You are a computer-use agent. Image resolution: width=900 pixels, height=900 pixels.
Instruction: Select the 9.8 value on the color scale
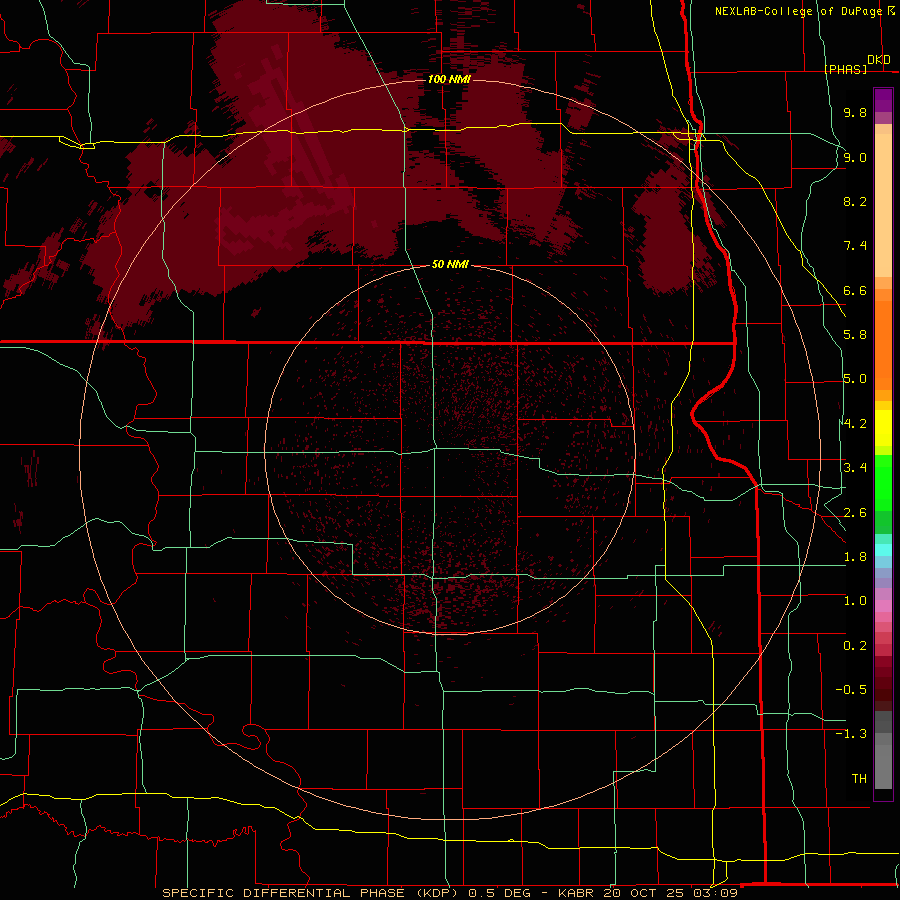[x=855, y=112]
